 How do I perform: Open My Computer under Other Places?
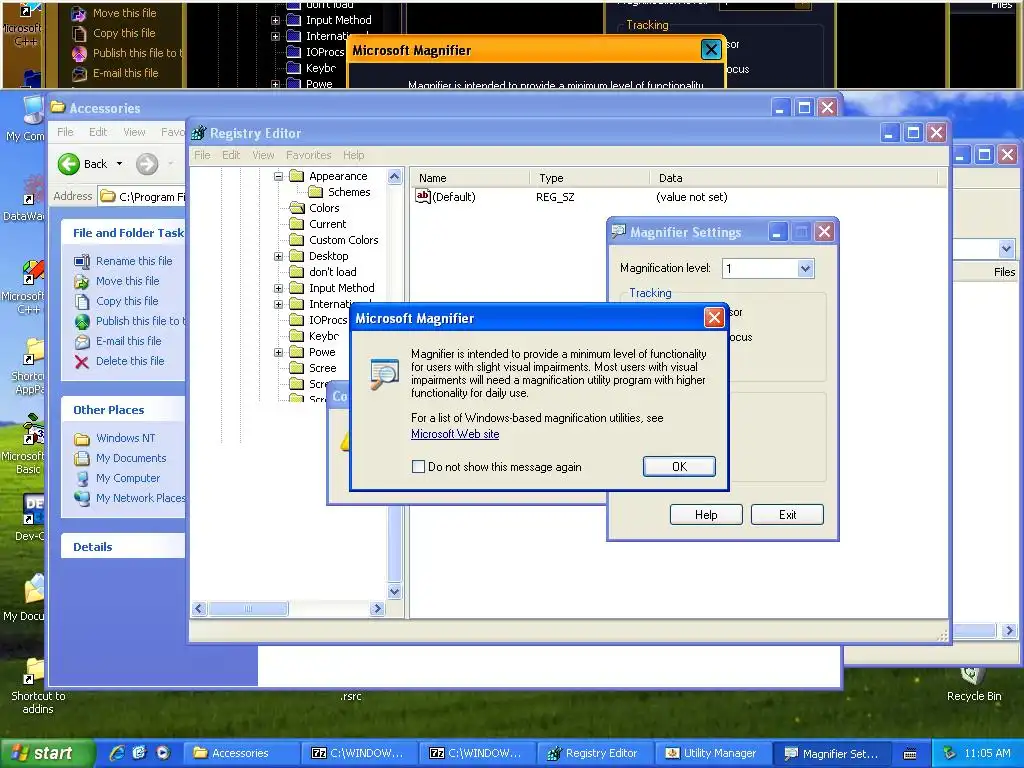point(128,478)
